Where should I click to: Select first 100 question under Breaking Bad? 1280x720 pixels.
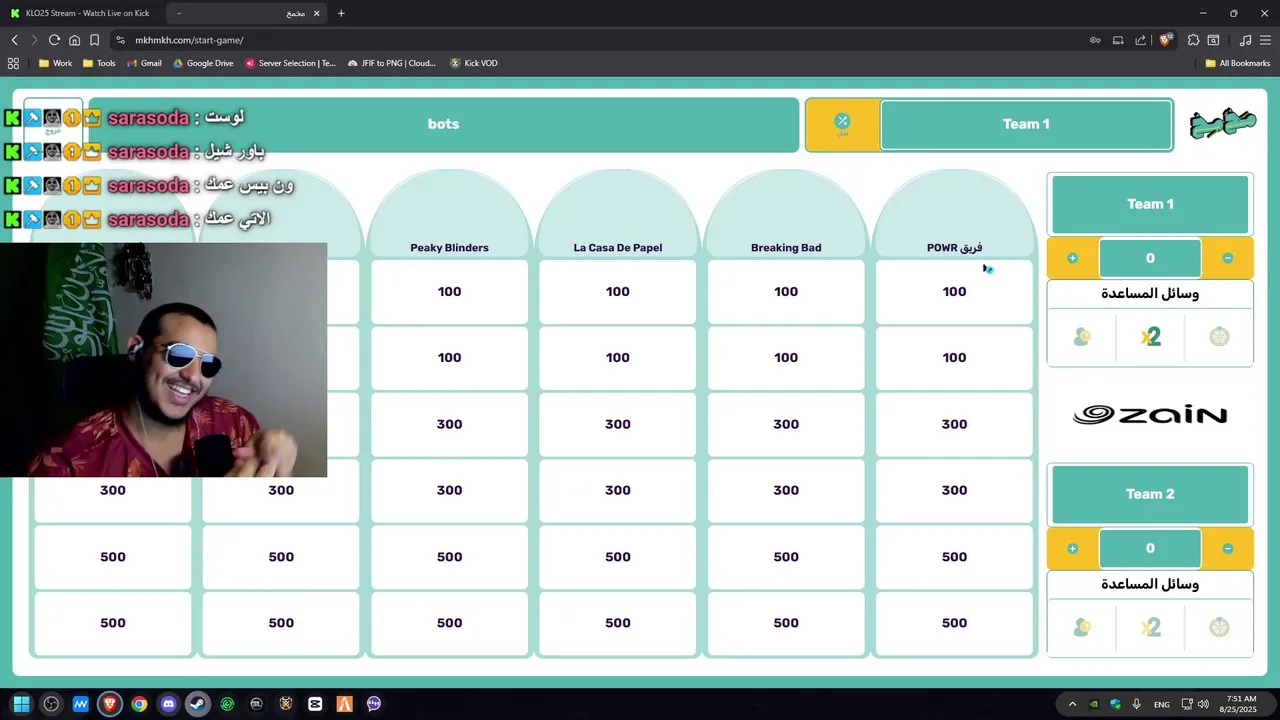786,291
